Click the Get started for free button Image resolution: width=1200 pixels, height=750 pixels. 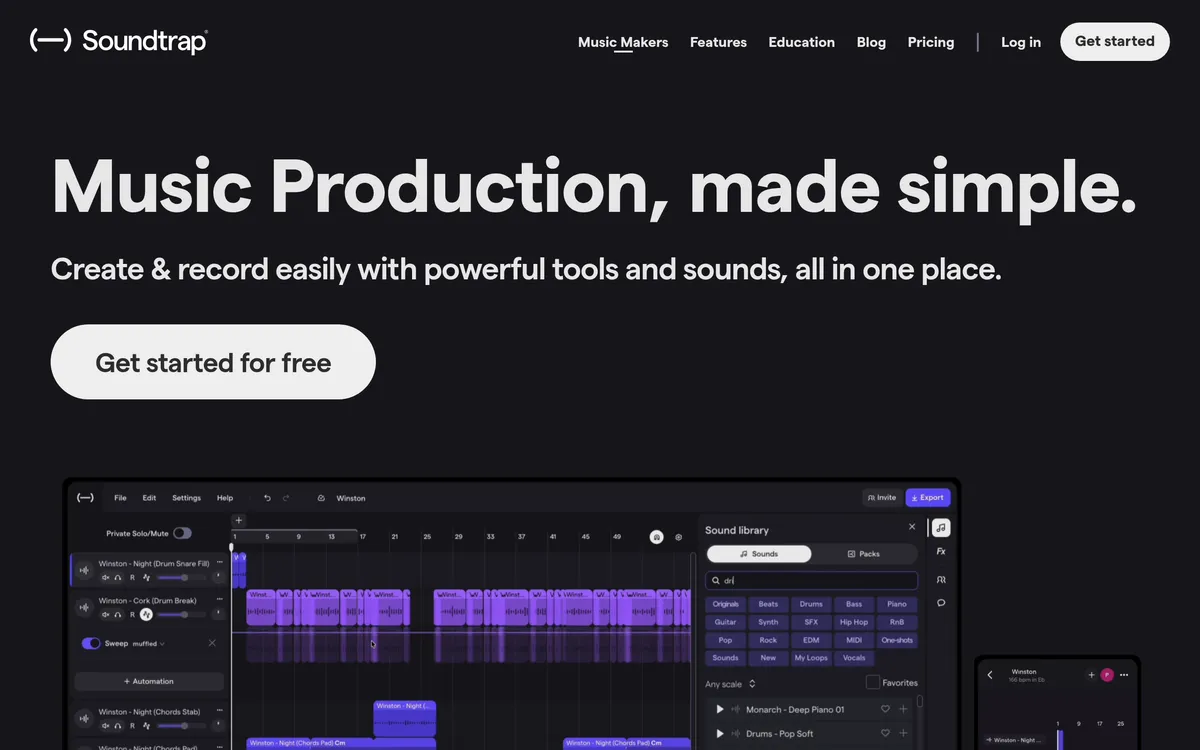(x=213, y=362)
